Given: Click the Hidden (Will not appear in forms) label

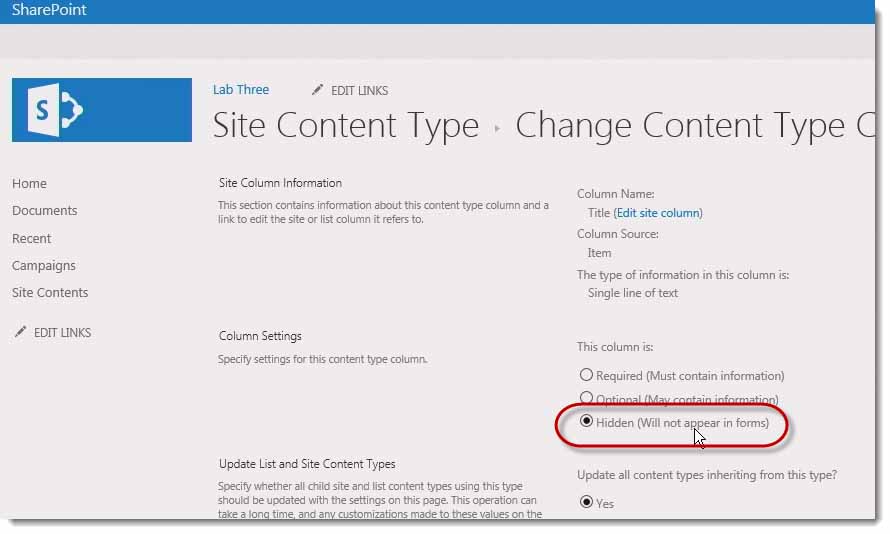Looking at the screenshot, I should (682, 423).
